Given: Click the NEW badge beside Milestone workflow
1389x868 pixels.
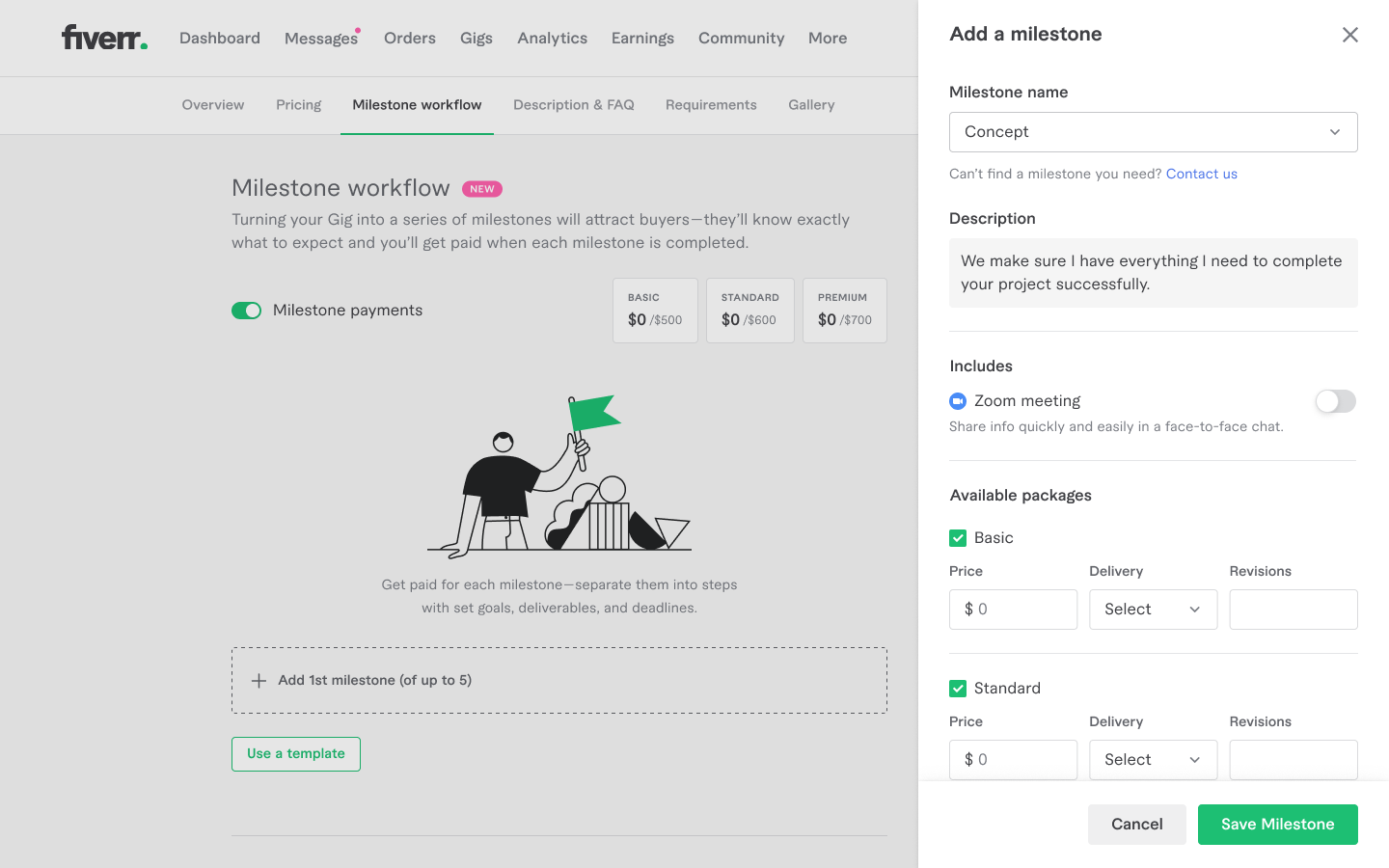Looking at the screenshot, I should pyautogui.click(x=482, y=189).
